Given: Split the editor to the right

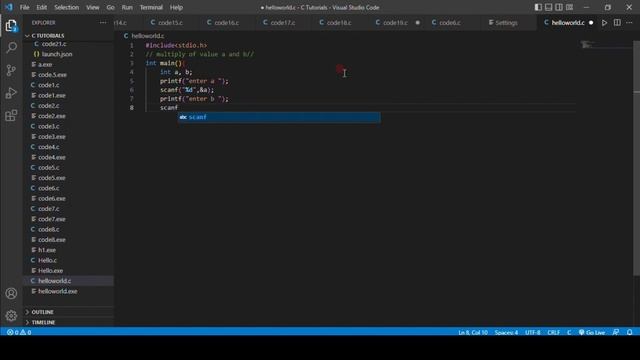Looking at the screenshot, I should (617, 23).
